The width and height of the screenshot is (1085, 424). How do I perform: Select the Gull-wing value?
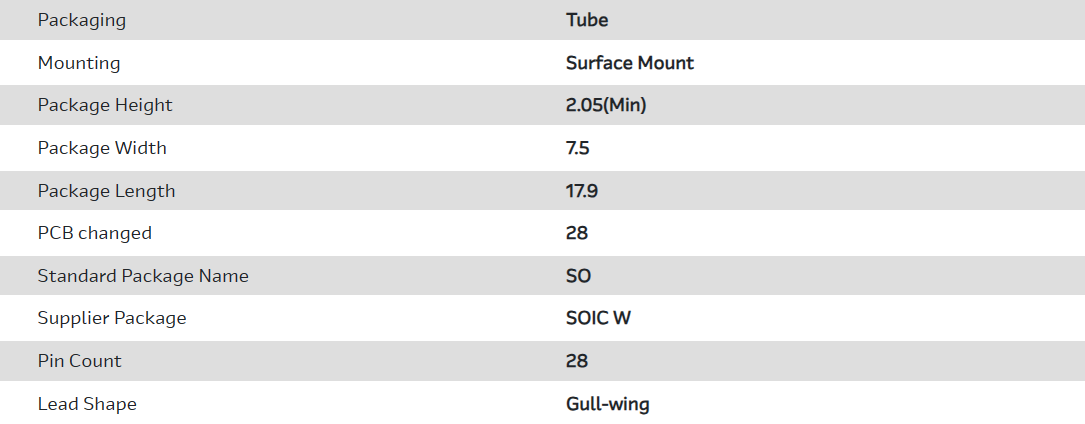[x=608, y=404]
